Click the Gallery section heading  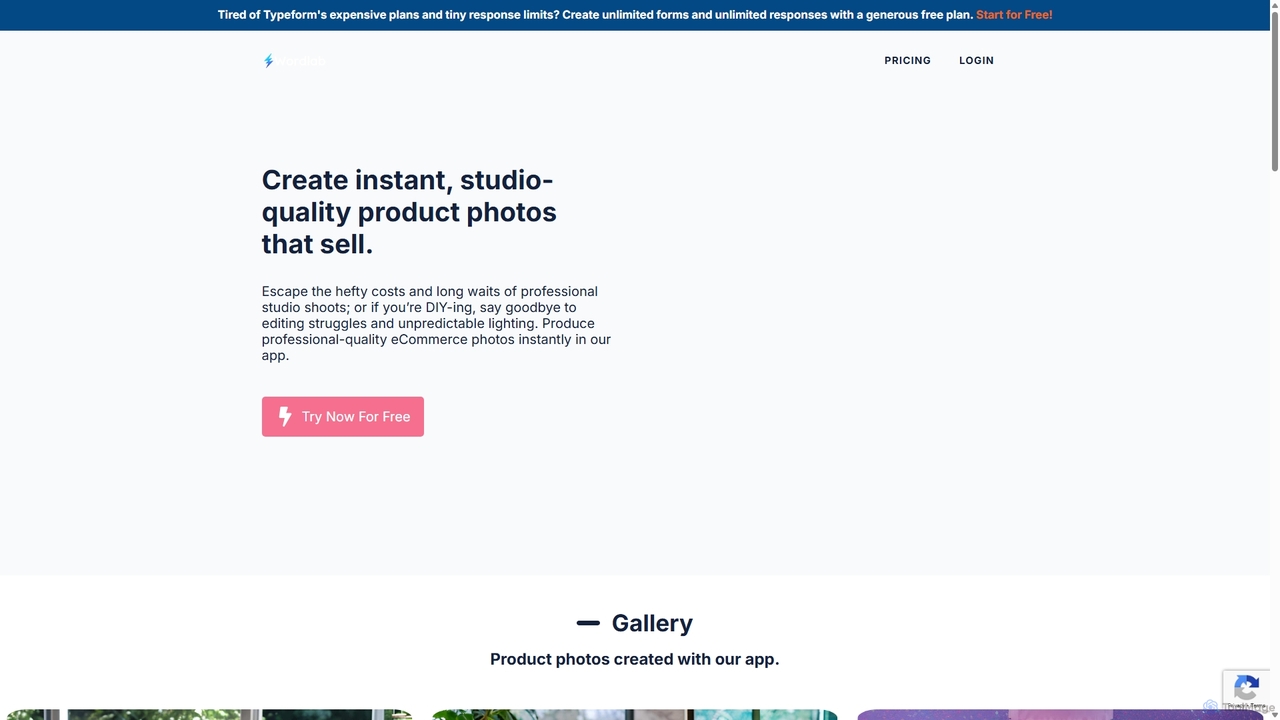click(652, 623)
